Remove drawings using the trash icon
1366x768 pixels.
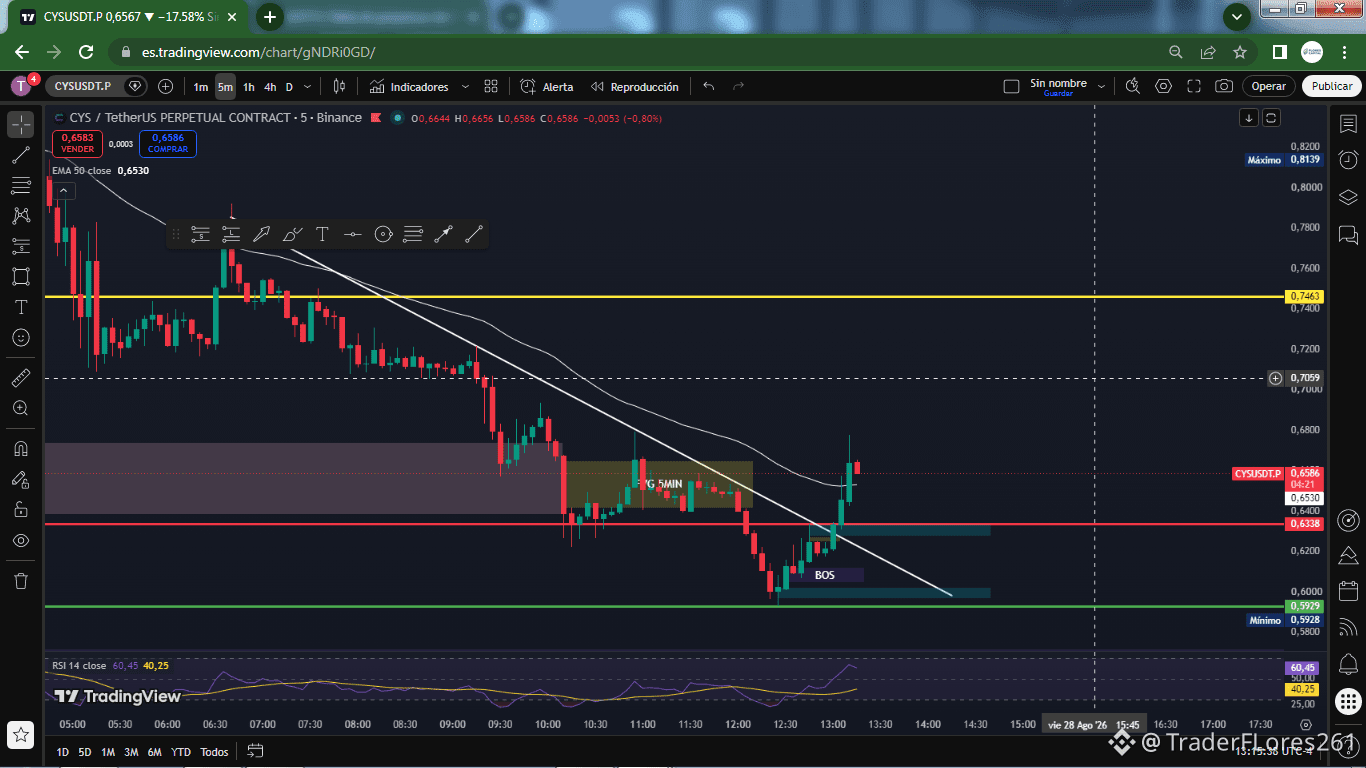[20, 580]
